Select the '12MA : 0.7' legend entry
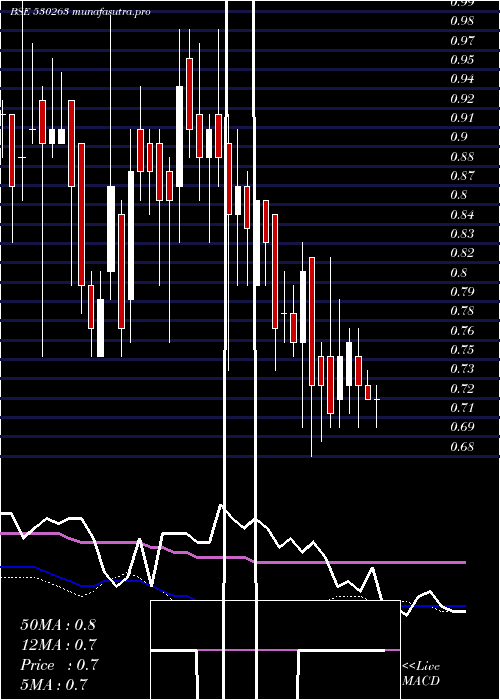The width and height of the screenshot is (500, 700). click(58, 645)
